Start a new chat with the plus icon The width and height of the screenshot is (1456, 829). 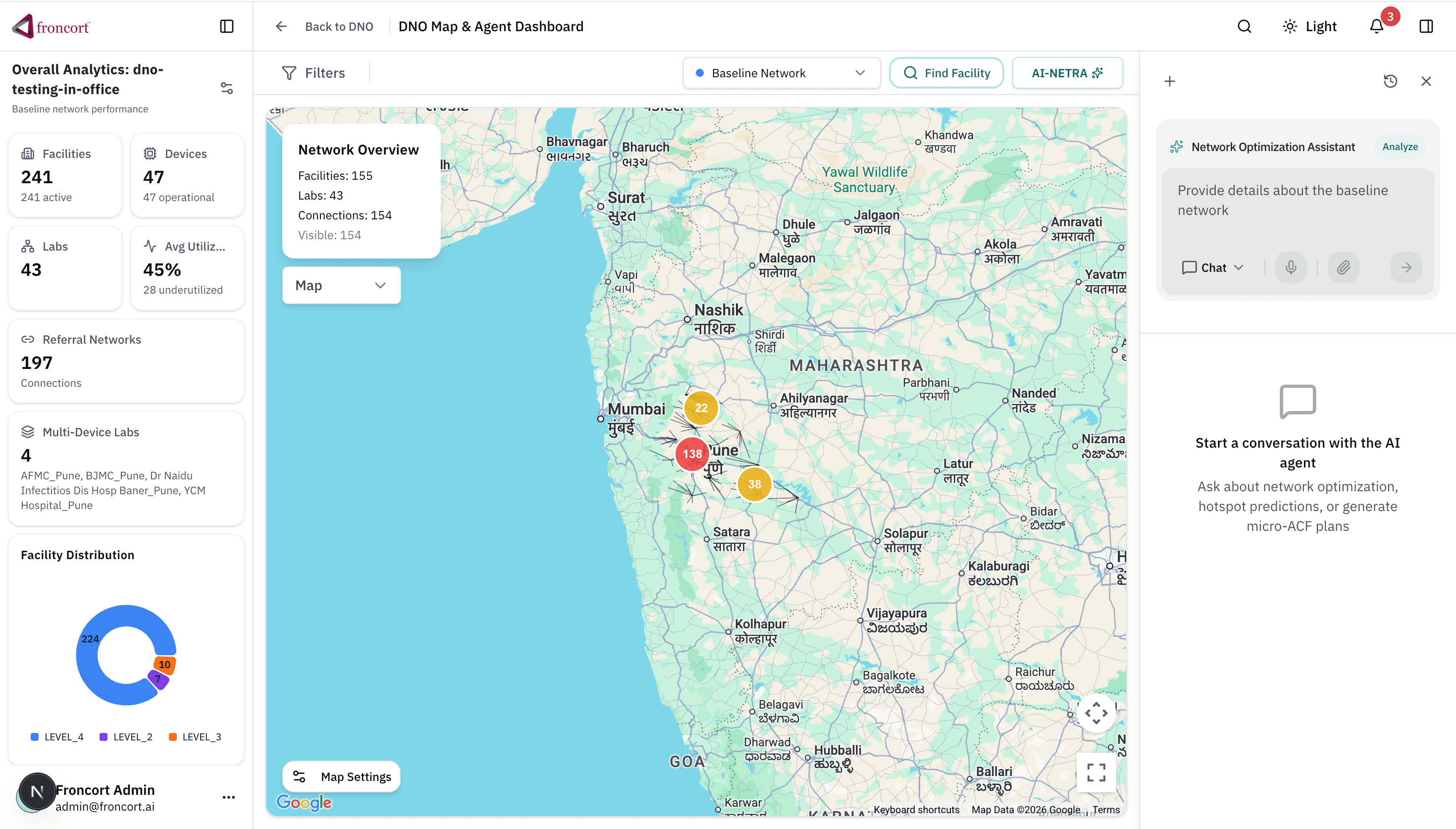[1169, 81]
